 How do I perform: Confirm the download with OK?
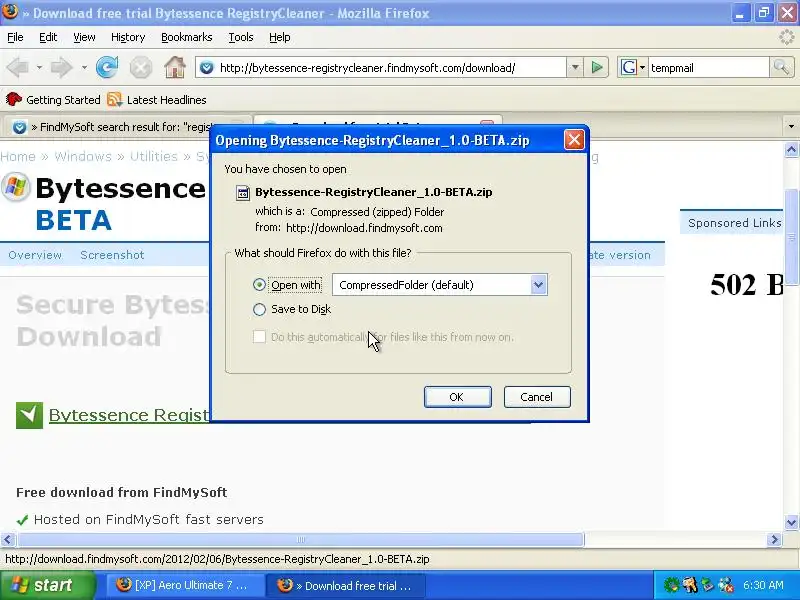[x=458, y=397]
